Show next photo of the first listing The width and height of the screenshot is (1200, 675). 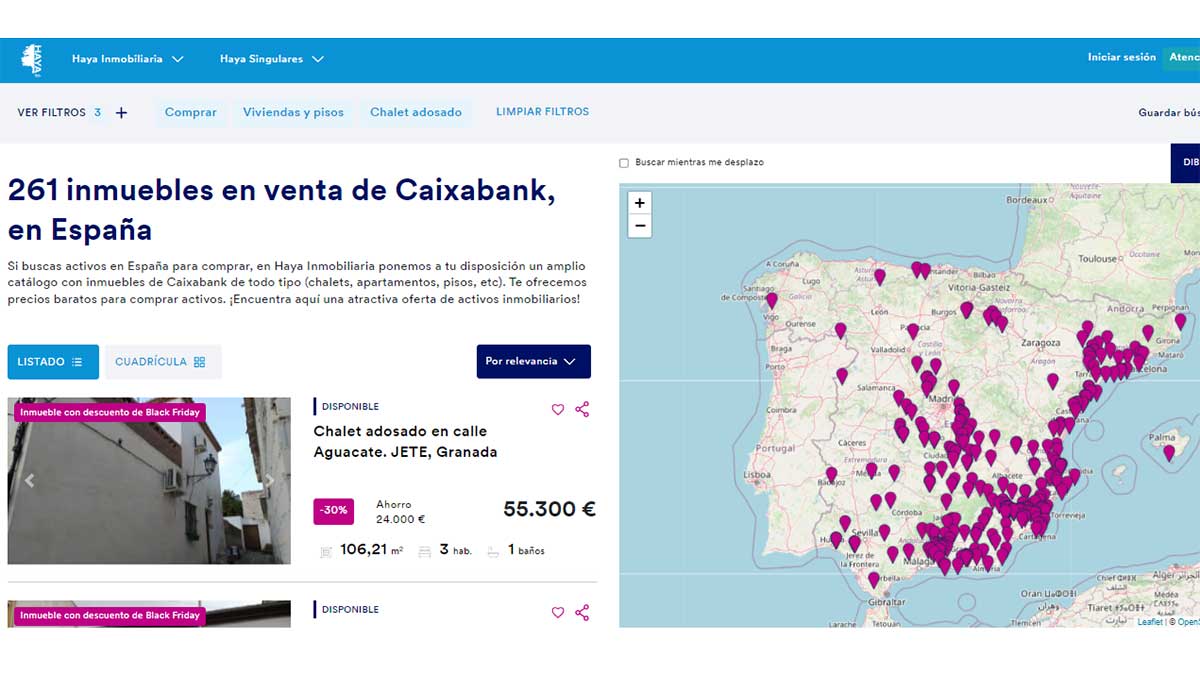click(269, 481)
